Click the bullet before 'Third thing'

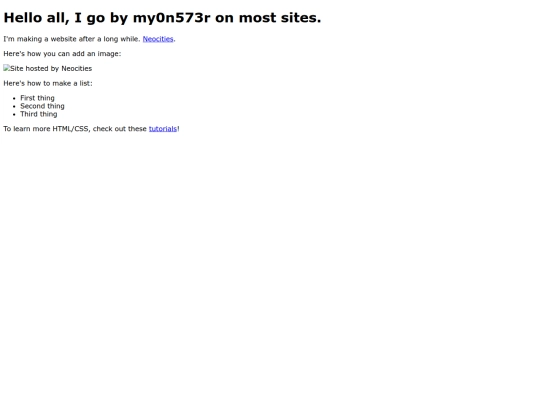click(14, 114)
